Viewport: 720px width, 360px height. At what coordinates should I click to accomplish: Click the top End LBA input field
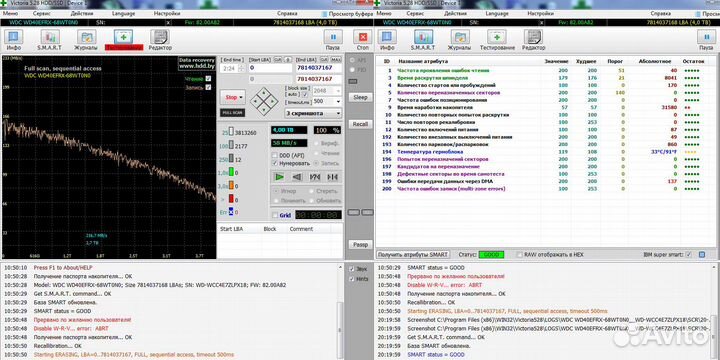coord(319,68)
